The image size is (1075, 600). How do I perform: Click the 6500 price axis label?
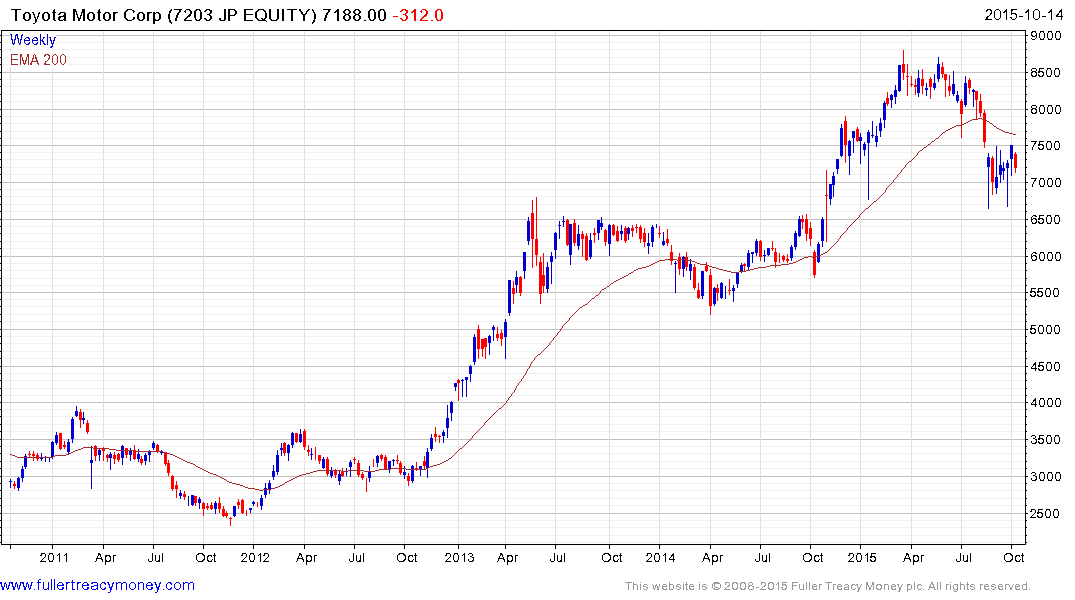(x=1046, y=220)
